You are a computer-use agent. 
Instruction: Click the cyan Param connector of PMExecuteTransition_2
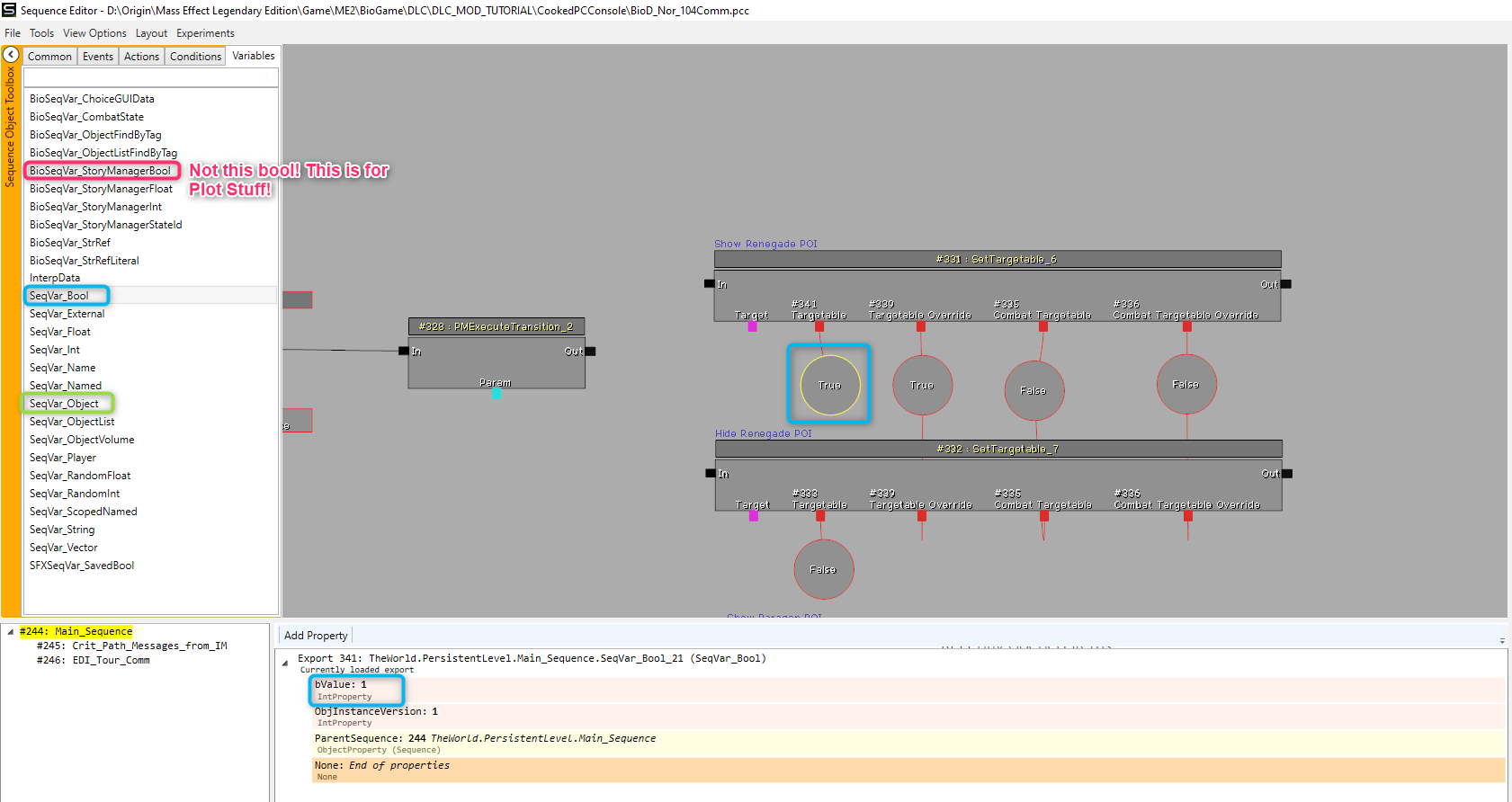pos(497,393)
